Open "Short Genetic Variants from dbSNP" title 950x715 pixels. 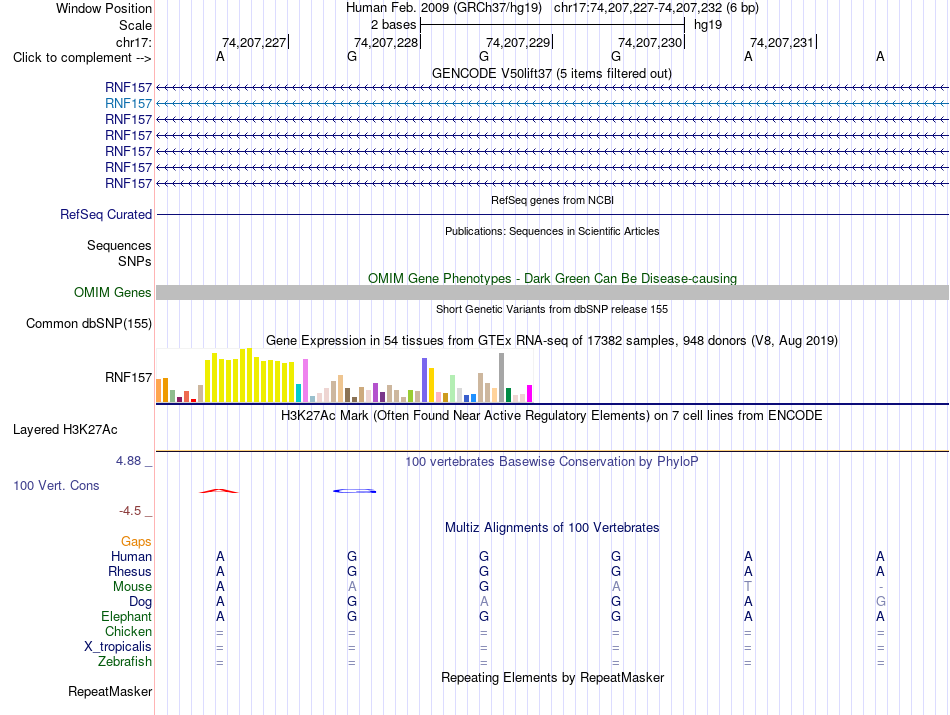(552, 309)
